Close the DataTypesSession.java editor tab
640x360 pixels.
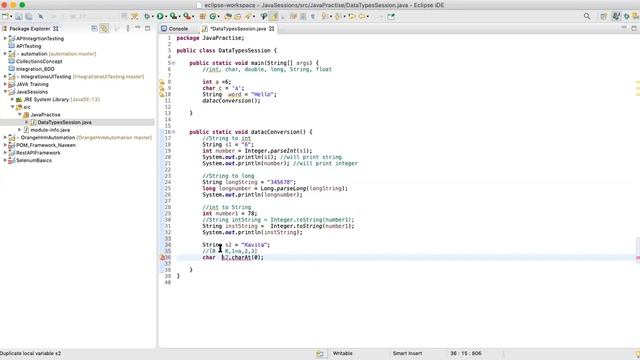pos(272,29)
